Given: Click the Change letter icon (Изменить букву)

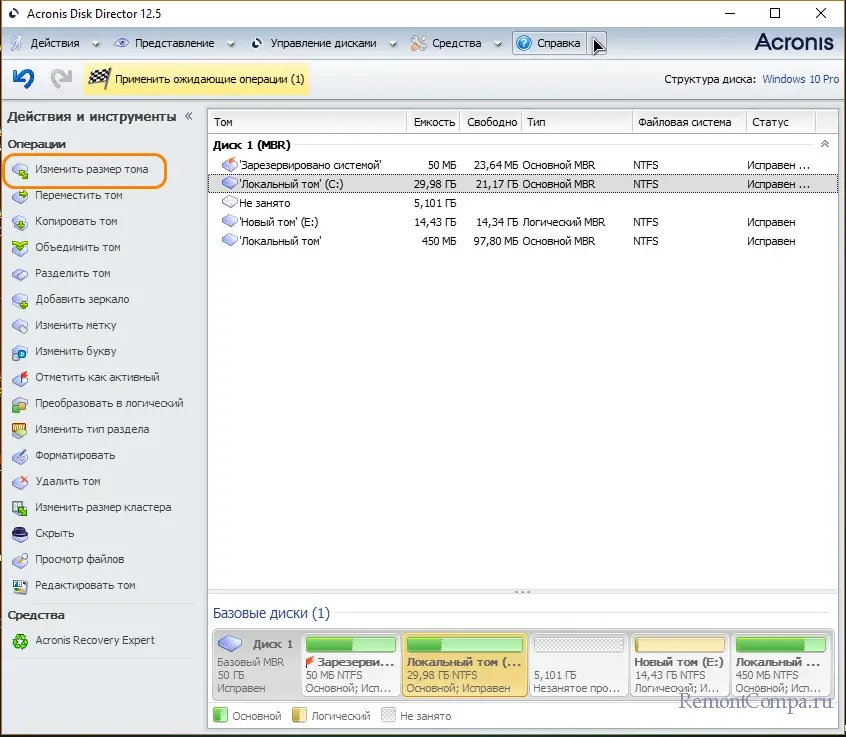Looking at the screenshot, I should pos(20,352).
